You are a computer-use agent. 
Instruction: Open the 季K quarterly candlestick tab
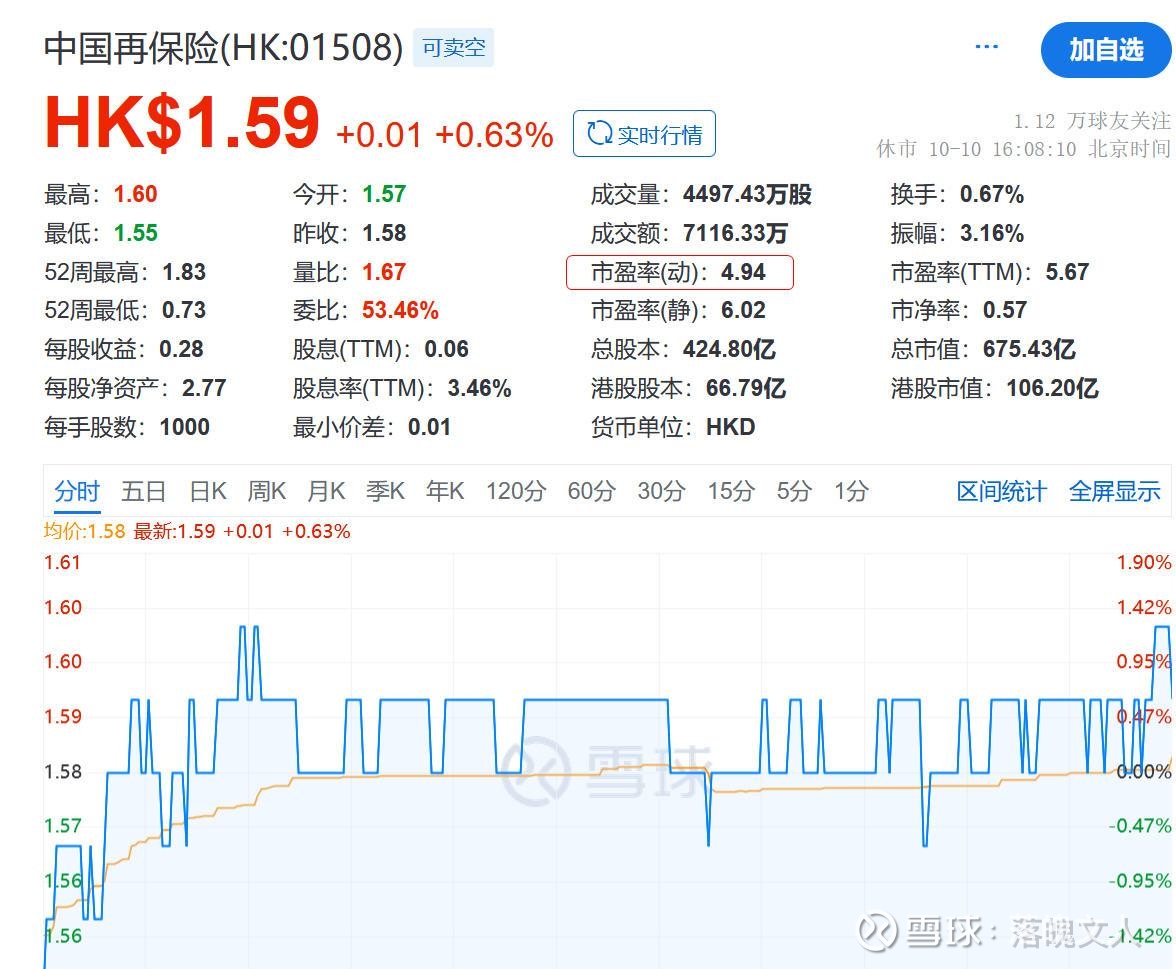[386, 491]
